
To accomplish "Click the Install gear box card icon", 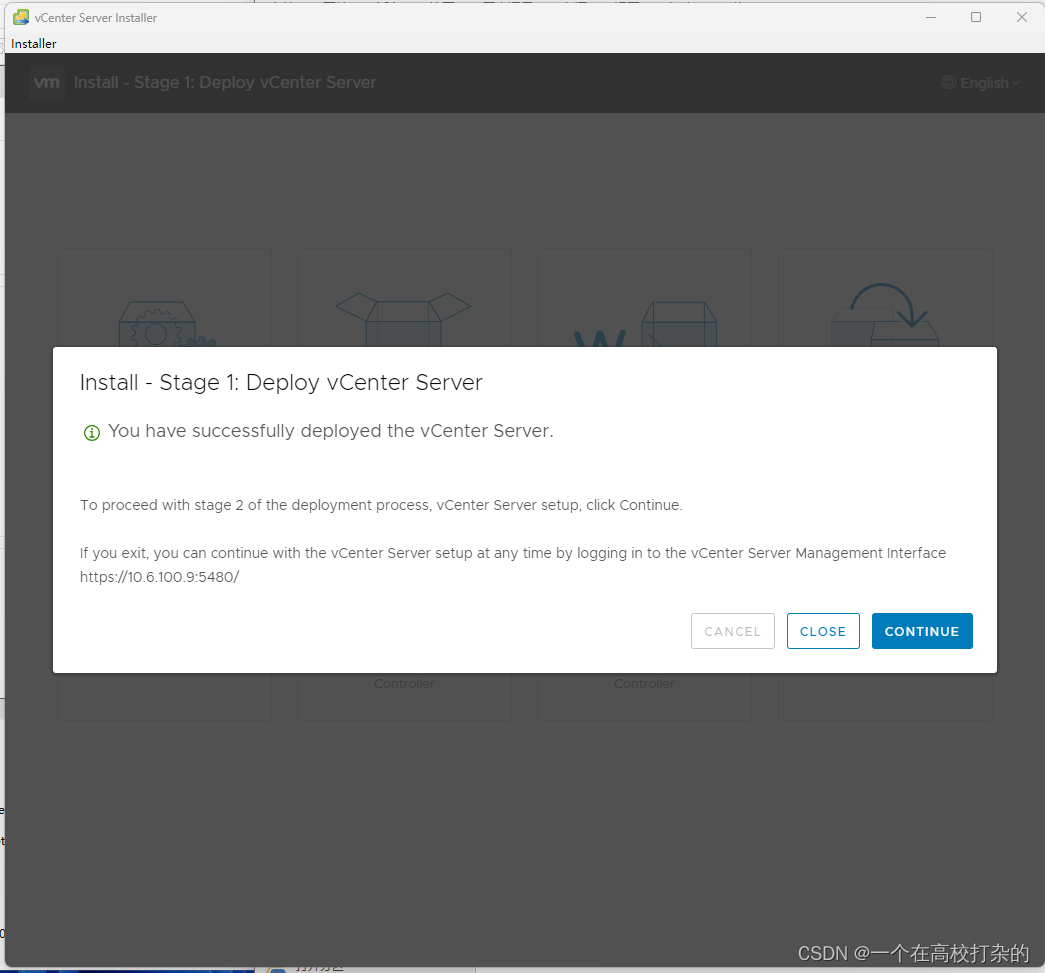I will [166, 323].
